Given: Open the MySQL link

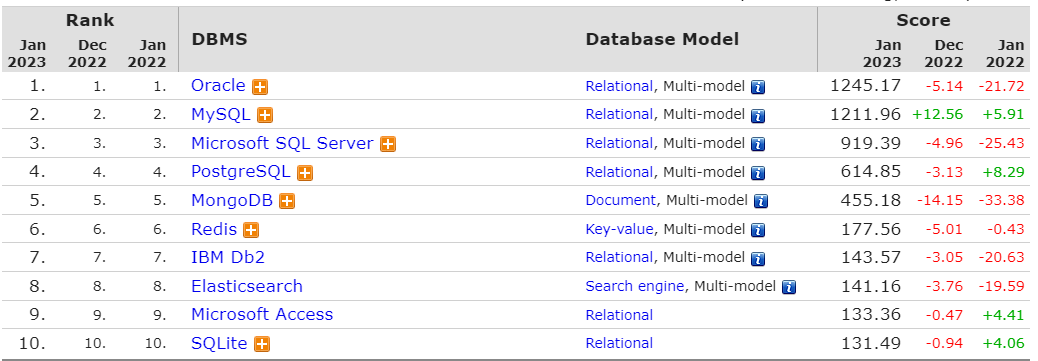Looking at the screenshot, I should 221,114.
